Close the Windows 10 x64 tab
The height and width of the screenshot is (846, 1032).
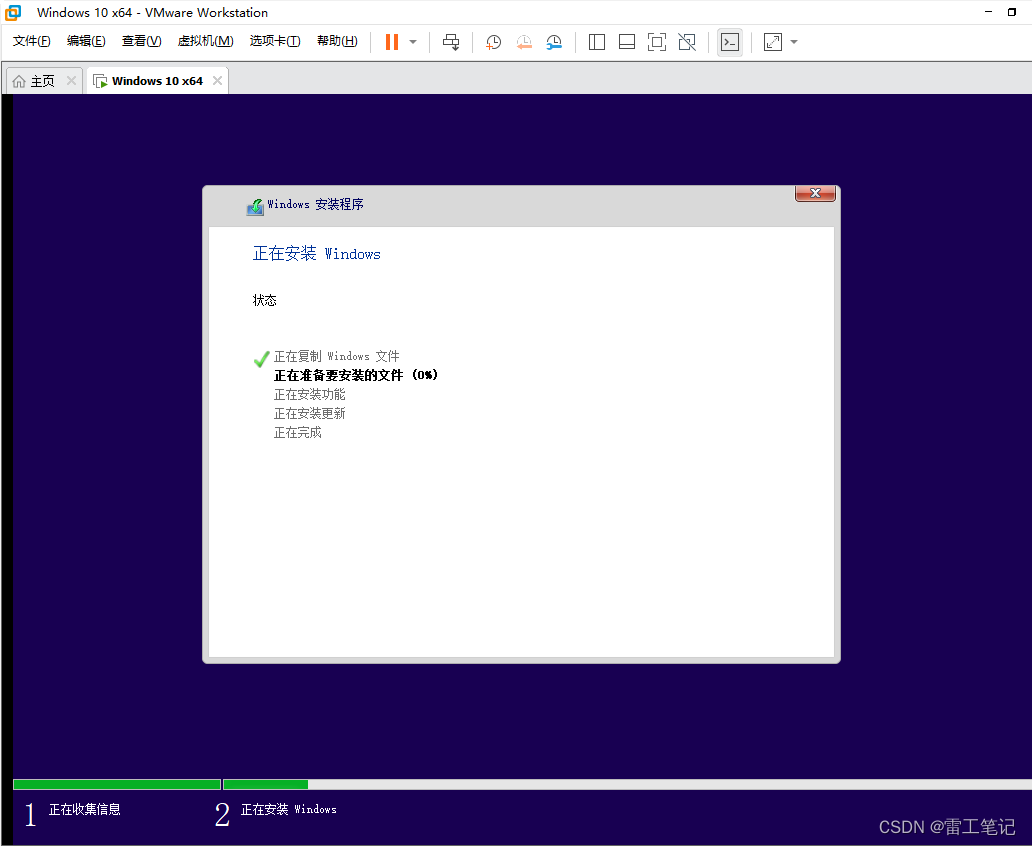[x=217, y=80]
